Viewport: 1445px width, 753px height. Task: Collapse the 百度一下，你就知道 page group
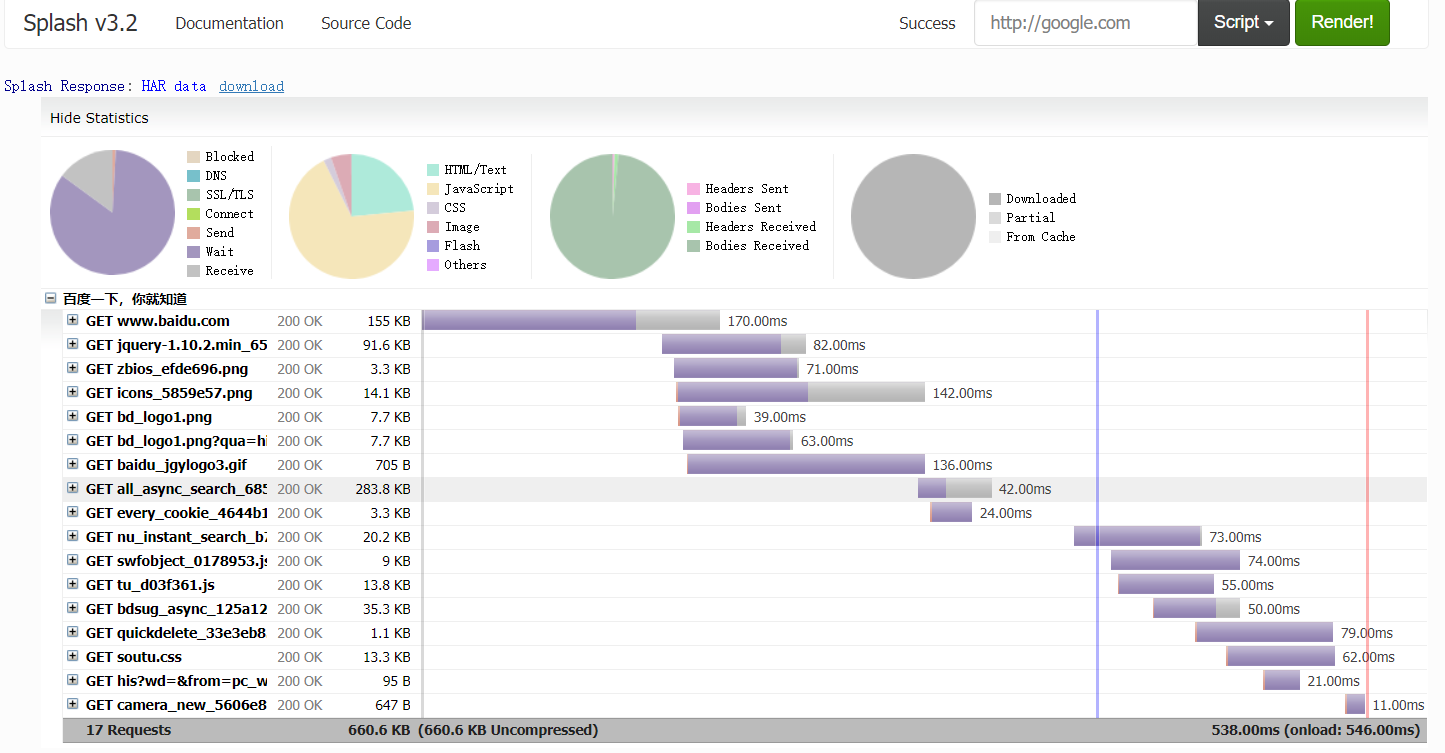(x=50, y=298)
